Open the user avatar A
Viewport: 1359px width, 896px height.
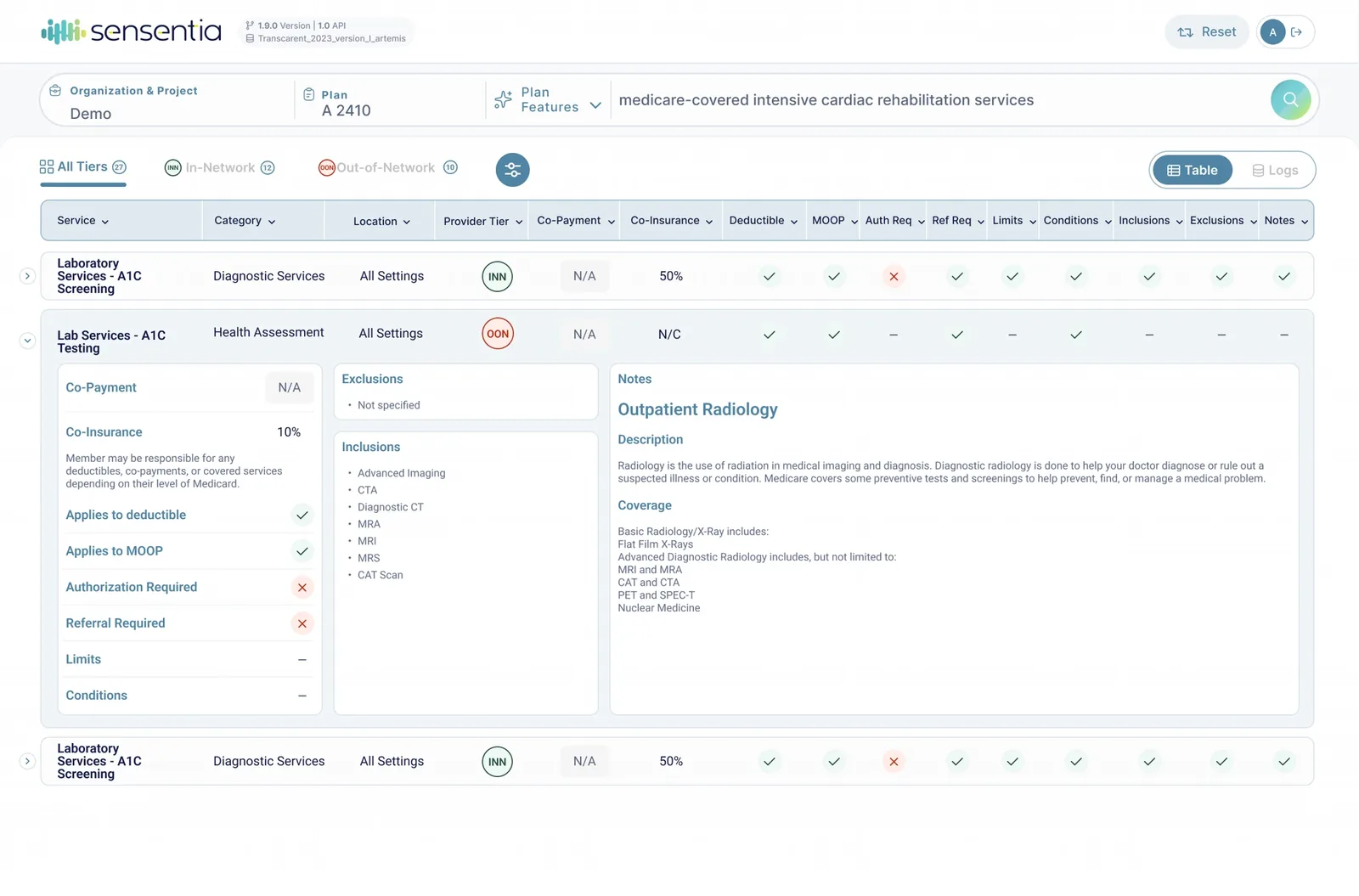tap(1272, 32)
